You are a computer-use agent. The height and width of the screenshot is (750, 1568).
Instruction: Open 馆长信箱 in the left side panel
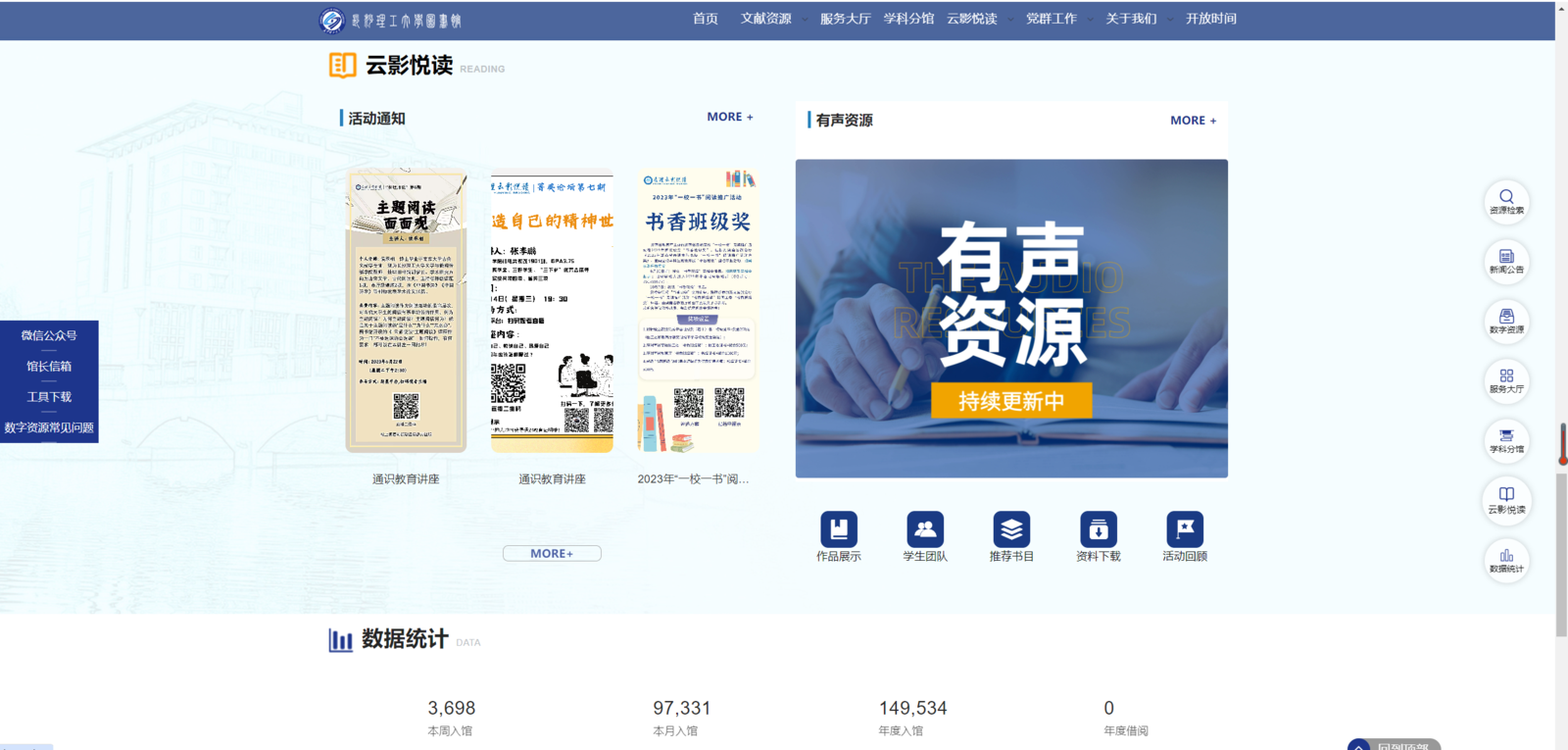tap(49, 366)
